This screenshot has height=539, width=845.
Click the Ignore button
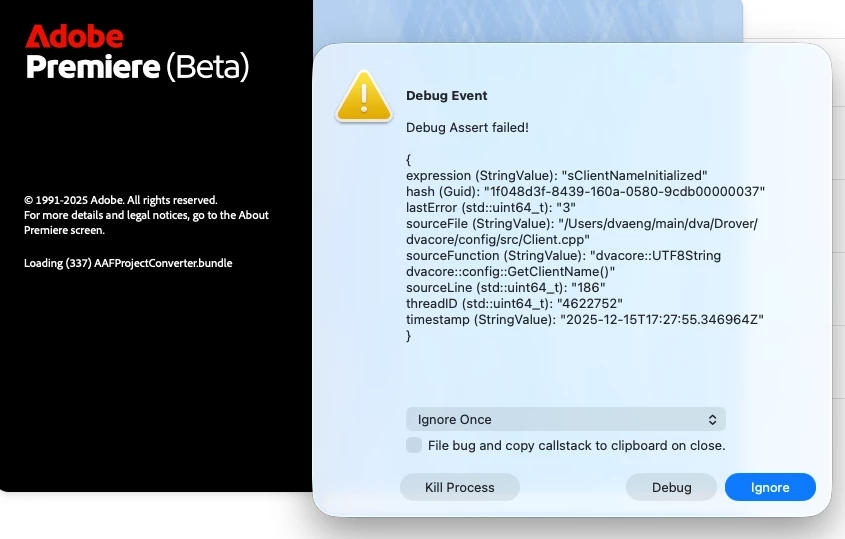point(770,487)
